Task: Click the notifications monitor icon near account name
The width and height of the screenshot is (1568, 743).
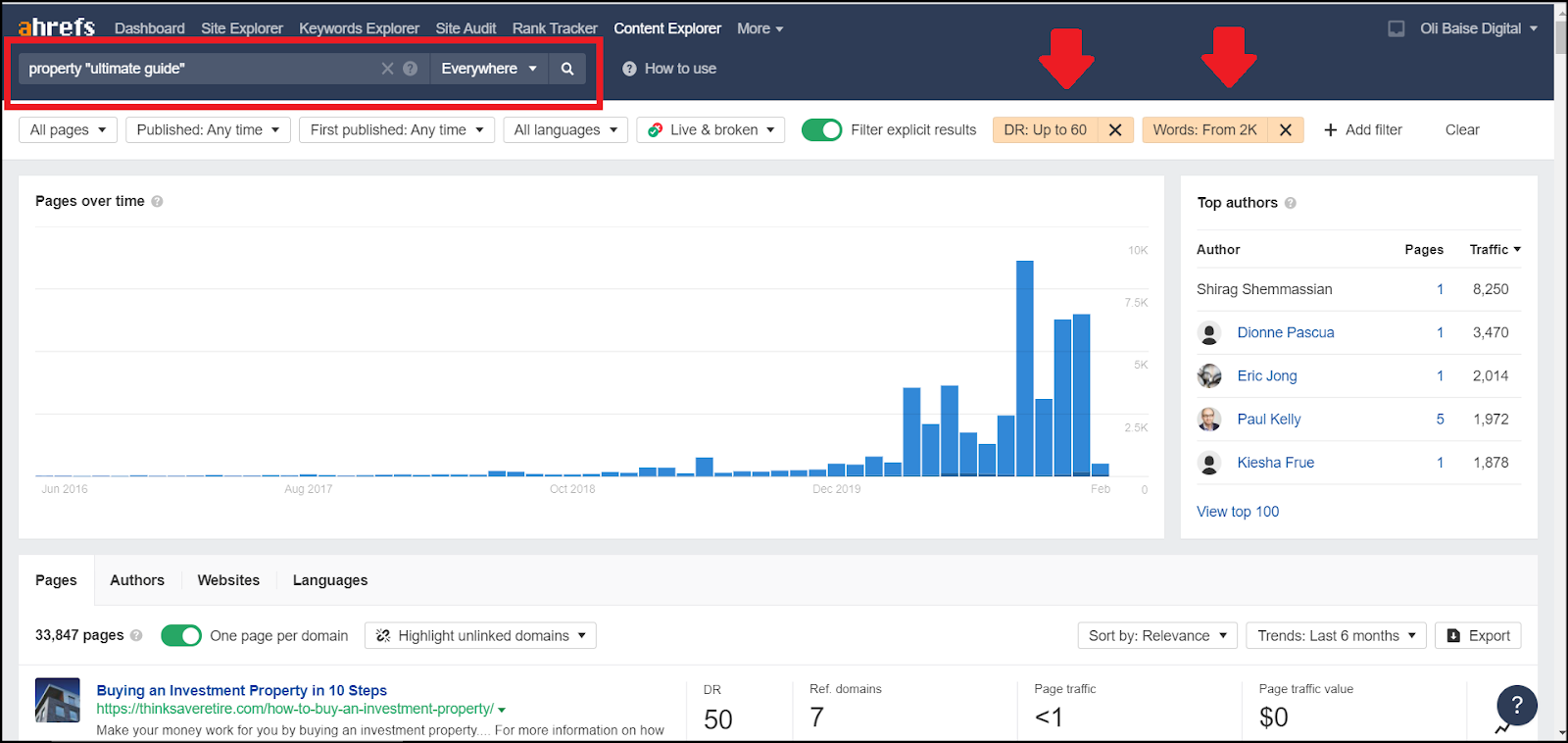Action: click(x=1396, y=28)
